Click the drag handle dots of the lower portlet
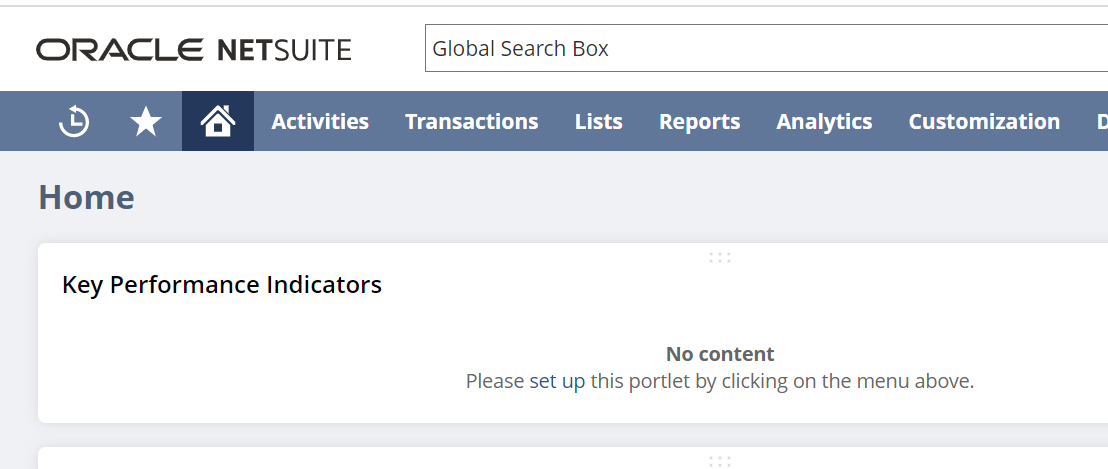 tap(719, 461)
